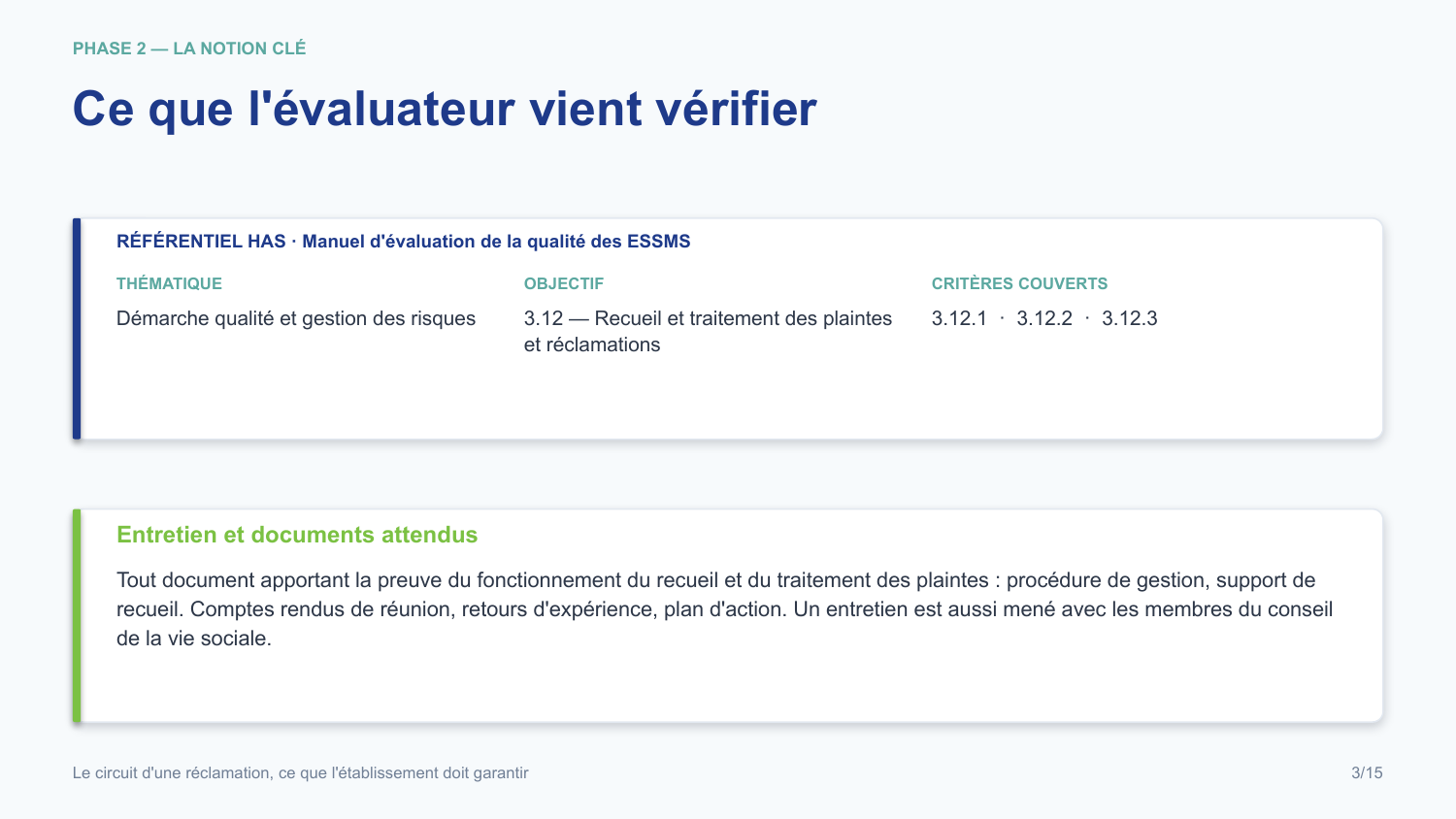Screen dimensions: 1456x819
Task: Click the 'PHASE 2 — LA NOTION CLÉ' label
Action: [x=189, y=49]
